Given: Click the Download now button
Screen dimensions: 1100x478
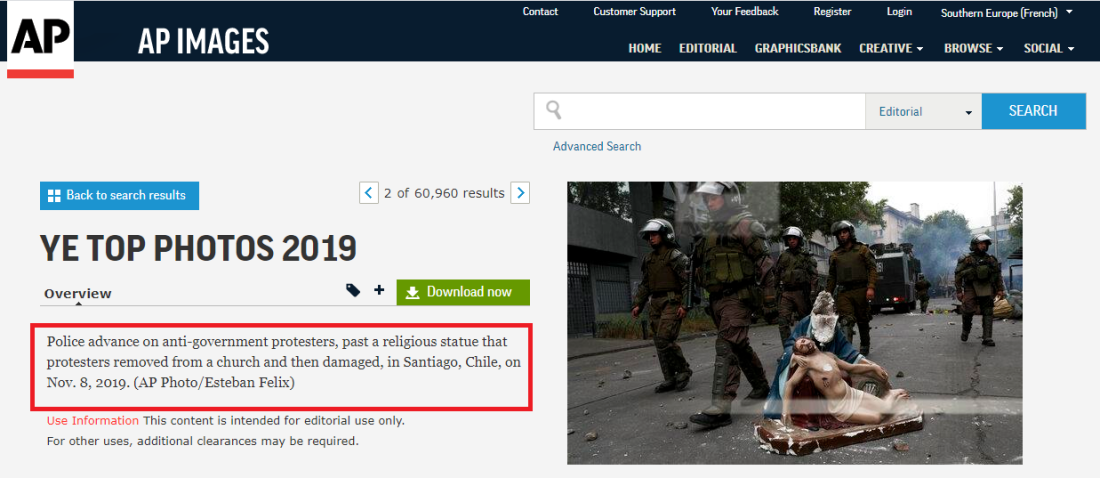Looking at the screenshot, I should [463, 292].
